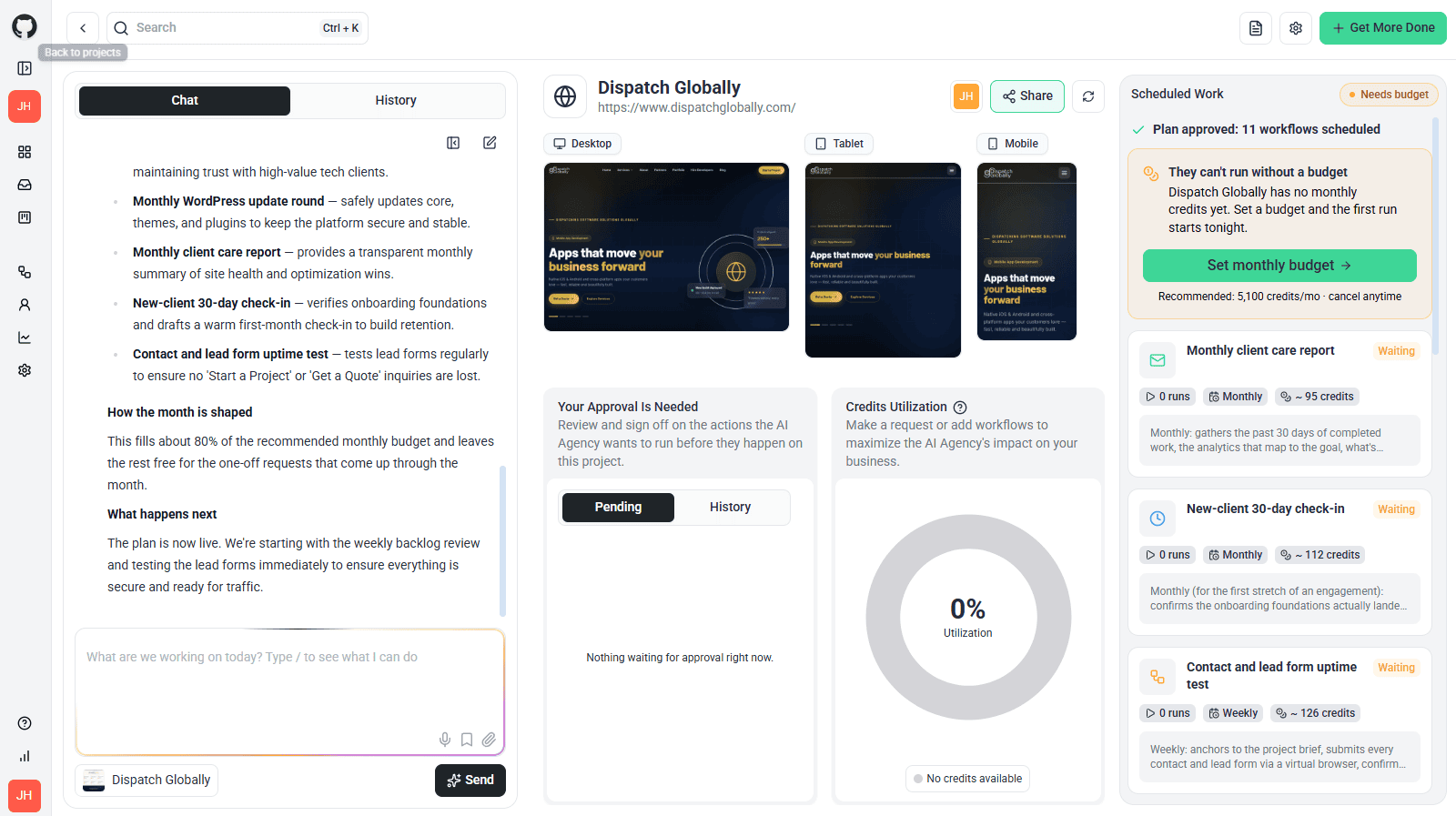Select the Desktop preview tab

click(582, 144)
